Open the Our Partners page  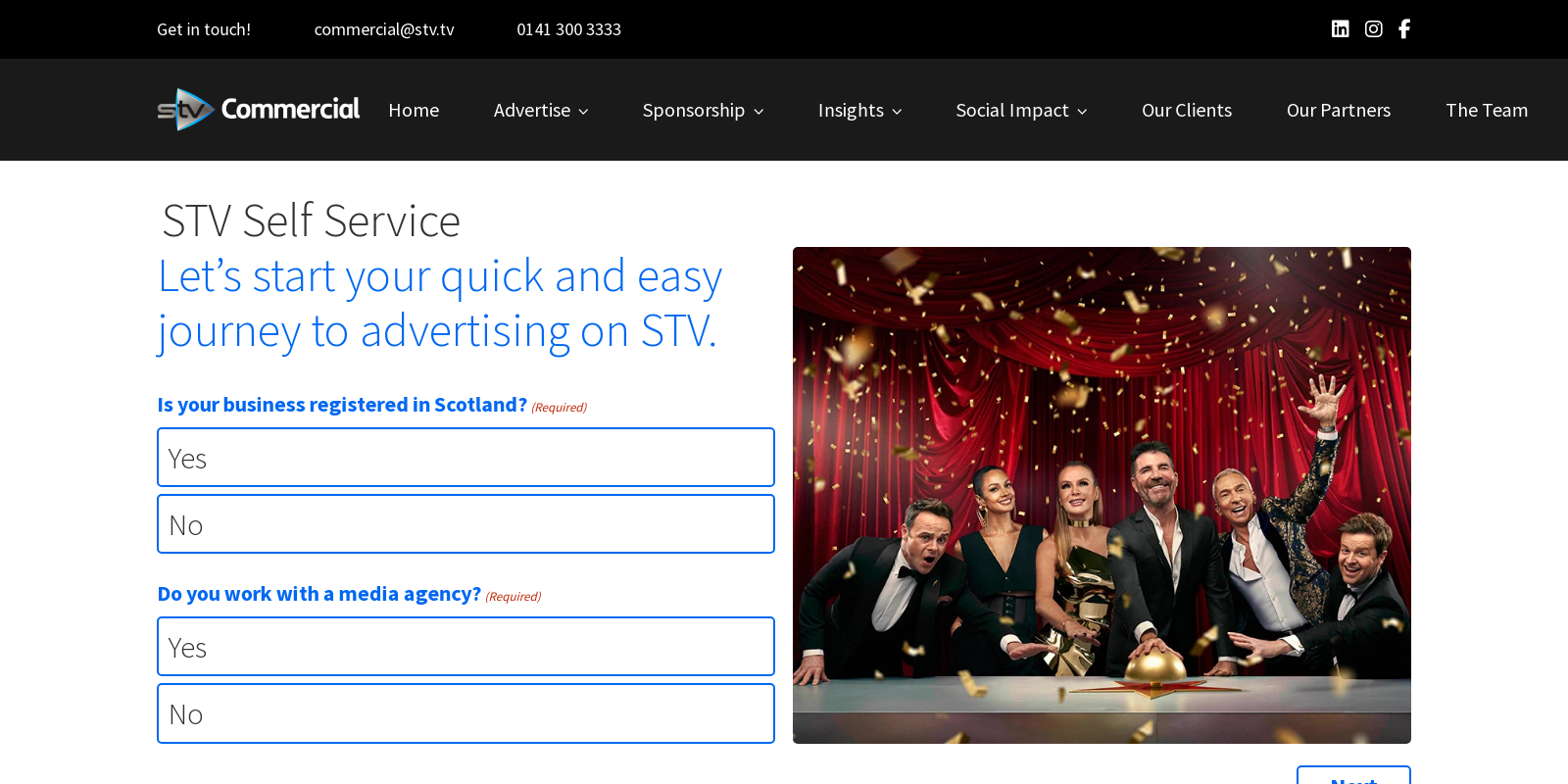pos(1339,111)
